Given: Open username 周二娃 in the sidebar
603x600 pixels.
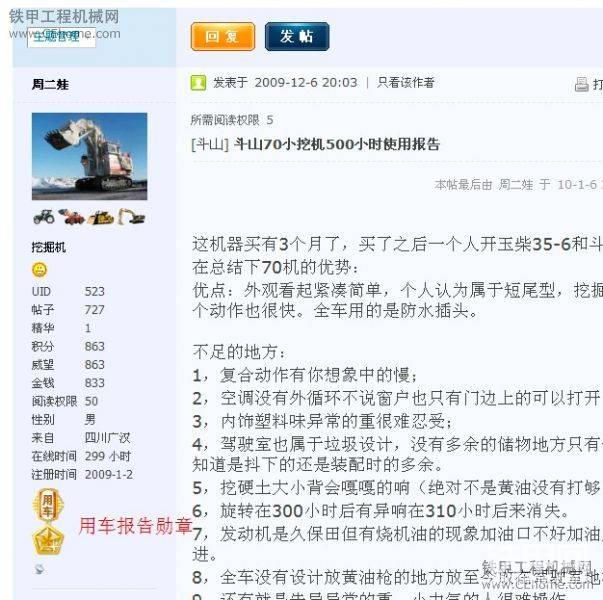Looking at the screenshot, I should pos(50,85).
